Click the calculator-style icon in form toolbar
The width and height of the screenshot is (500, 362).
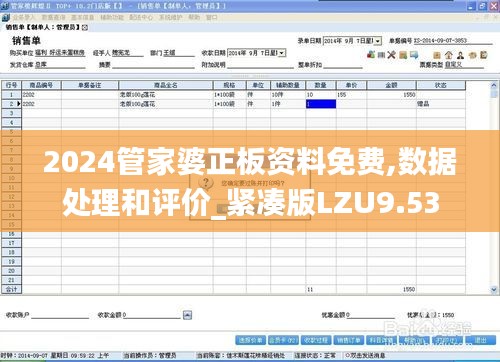[381, 55]
